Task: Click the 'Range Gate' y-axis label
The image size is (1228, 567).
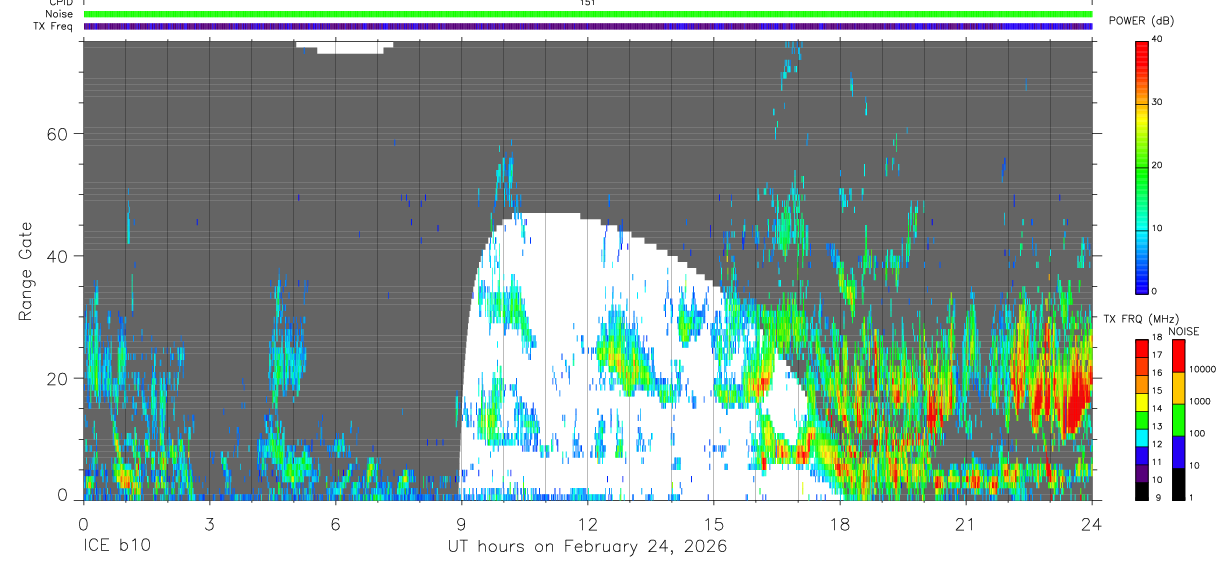Action: pyautogui.click(x=25, y=271)
